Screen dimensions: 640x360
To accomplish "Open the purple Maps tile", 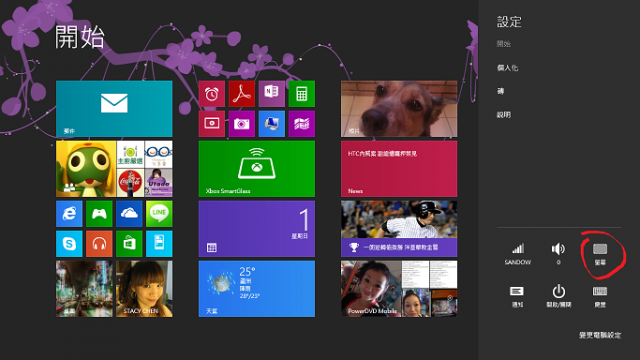I will click(x=302, y=124).
